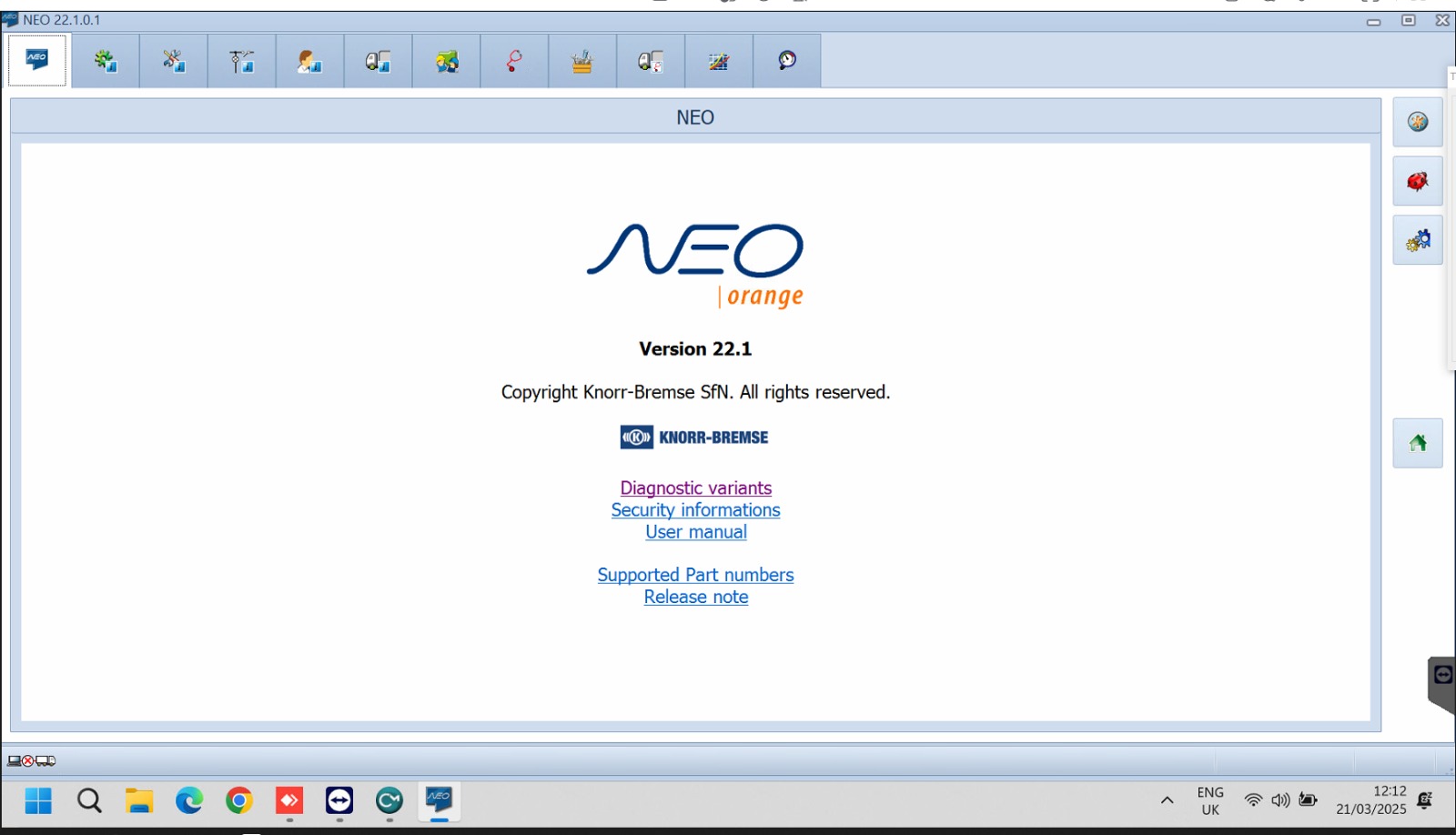Click the green Home button
Image resolution: width=1456 pixels, height=835 pixels.
coord(1417,443)
